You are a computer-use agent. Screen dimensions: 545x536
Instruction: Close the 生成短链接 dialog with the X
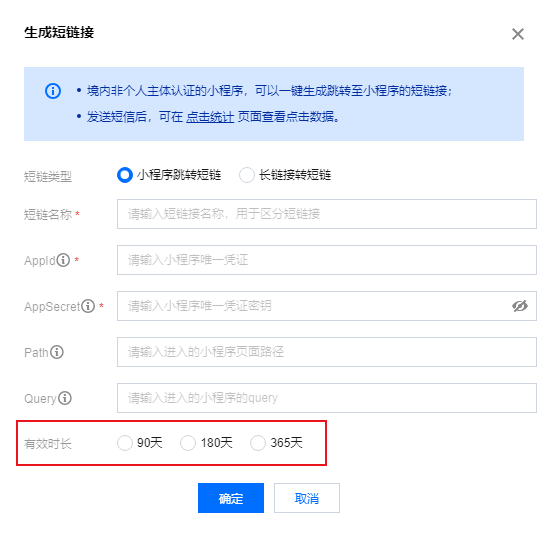(518, 34)
